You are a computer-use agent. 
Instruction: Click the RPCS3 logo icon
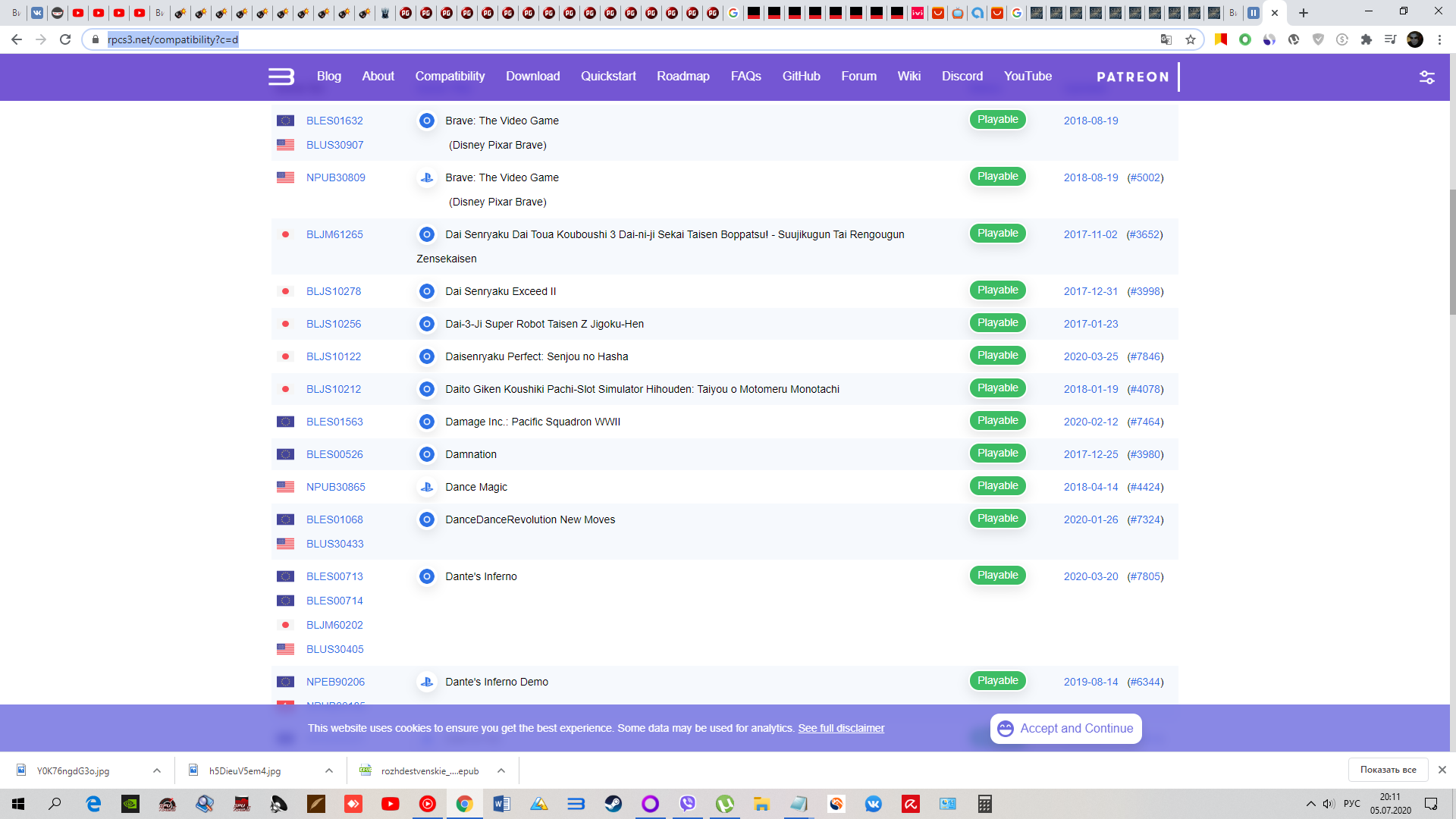281,77
